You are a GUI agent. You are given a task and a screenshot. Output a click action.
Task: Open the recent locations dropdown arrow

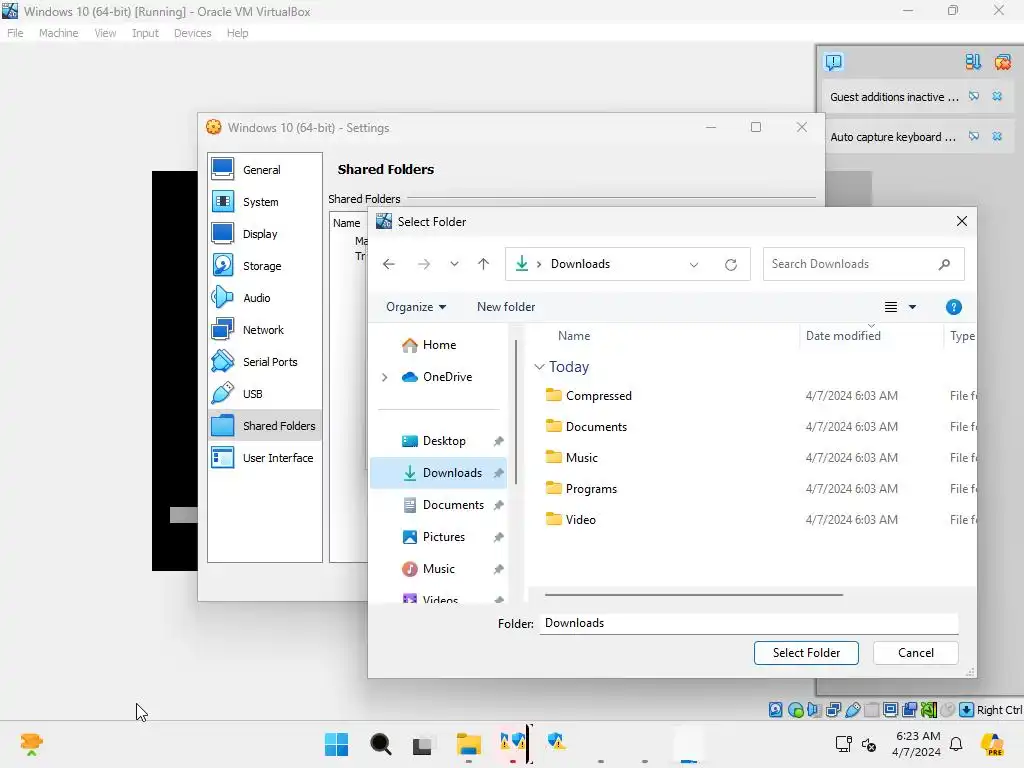454,264
